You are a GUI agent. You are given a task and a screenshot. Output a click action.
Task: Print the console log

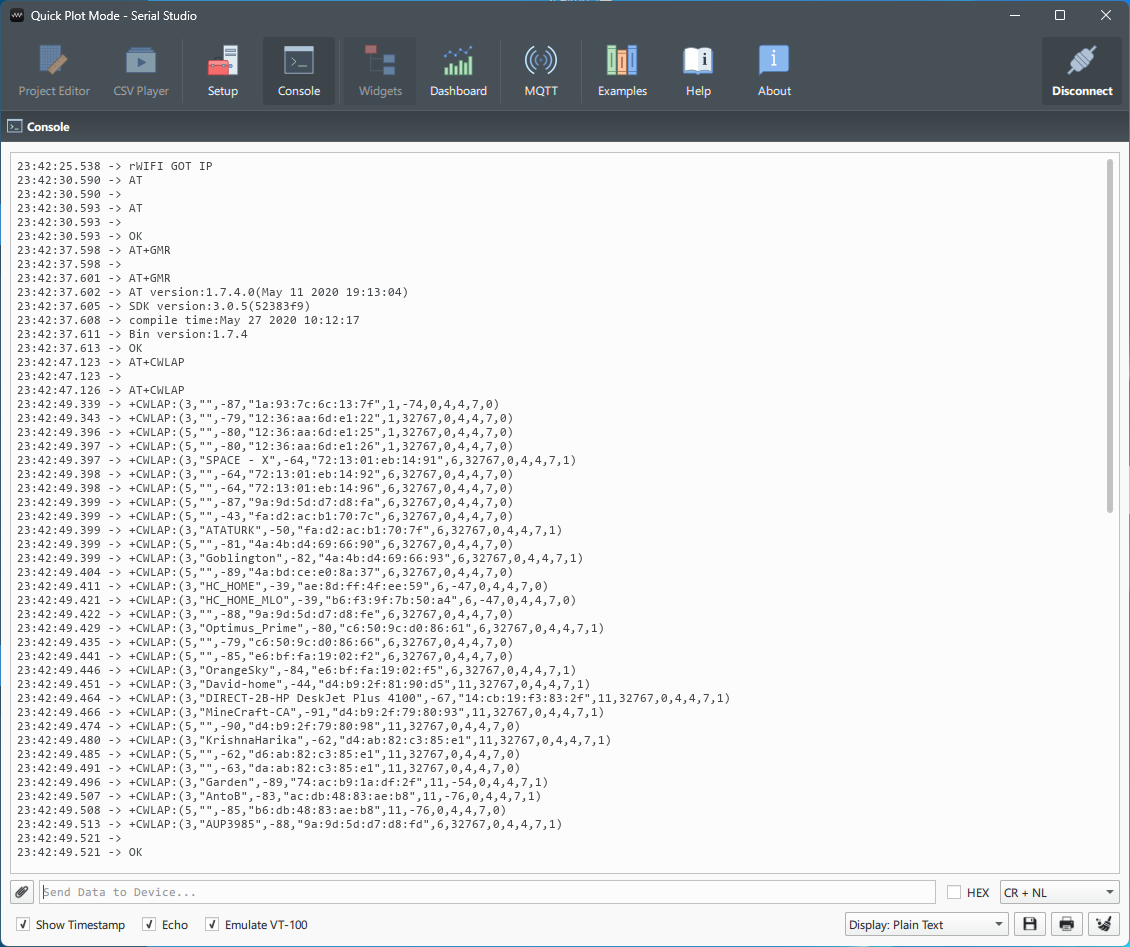point(1067,924)
